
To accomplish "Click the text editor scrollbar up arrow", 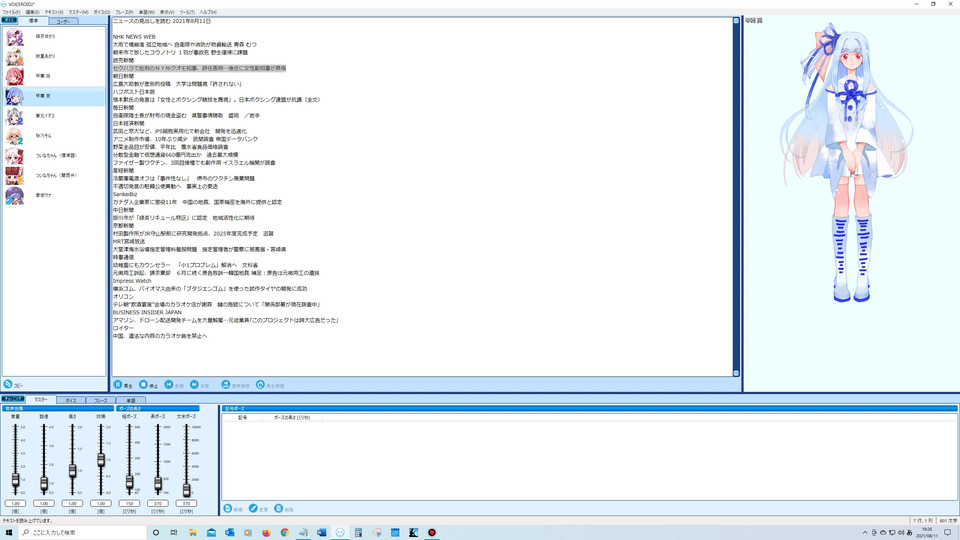I will 736,21.
